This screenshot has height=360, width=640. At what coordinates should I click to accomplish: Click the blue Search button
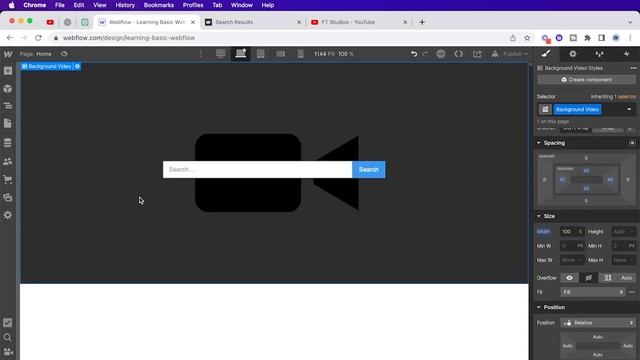tap(369, 169)
